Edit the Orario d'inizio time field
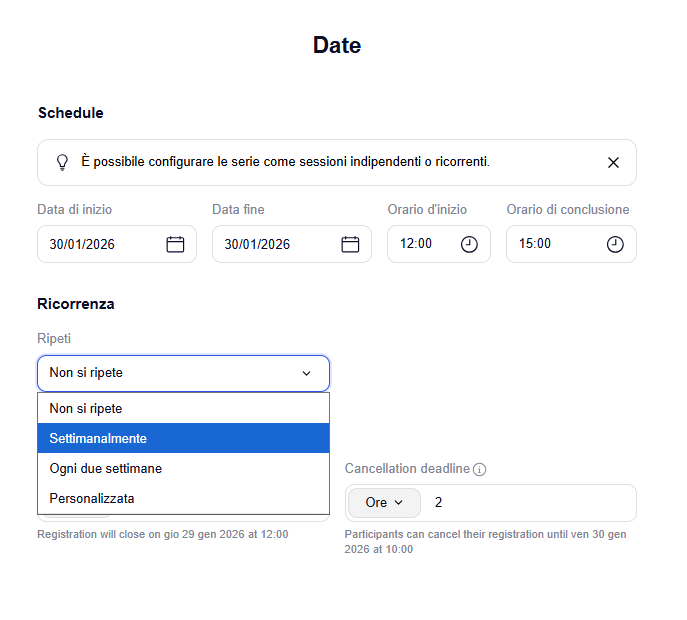The width and height of the screenshot is (687, 620). (x=420, y=244)
